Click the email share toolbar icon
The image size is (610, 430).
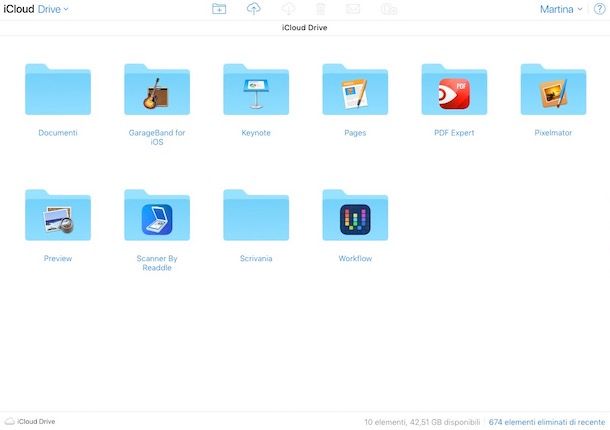tap(353, 9)
